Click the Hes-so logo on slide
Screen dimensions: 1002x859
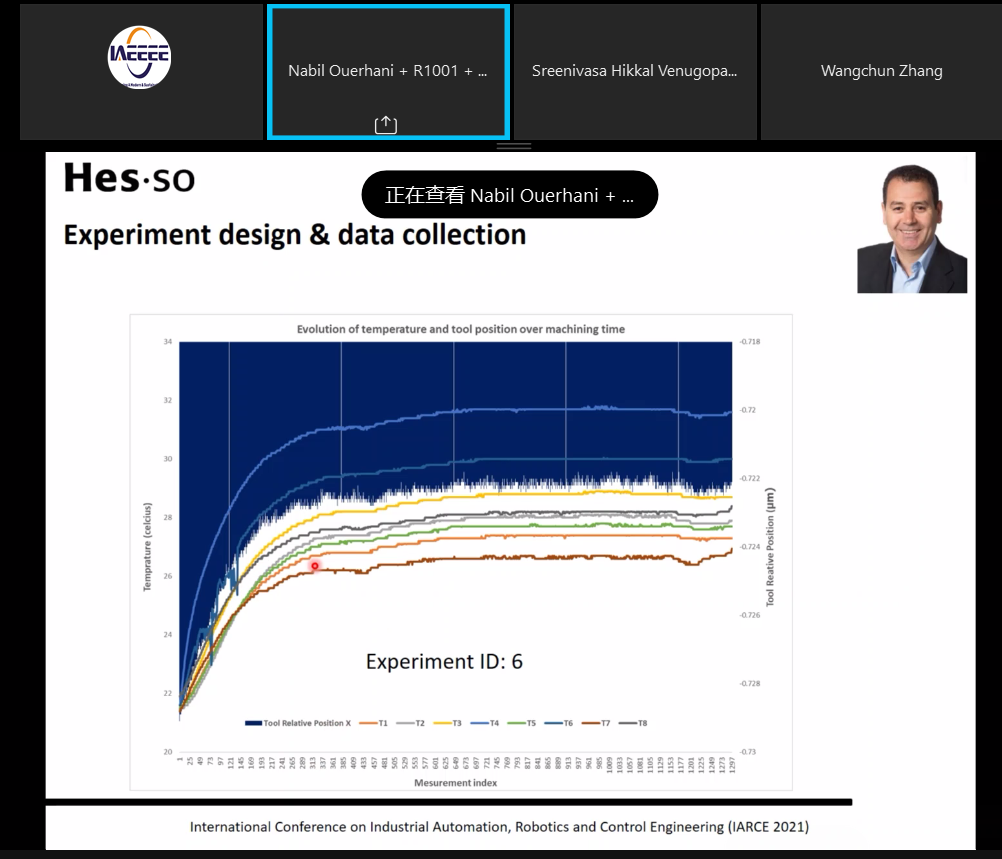tap(129, 179)
